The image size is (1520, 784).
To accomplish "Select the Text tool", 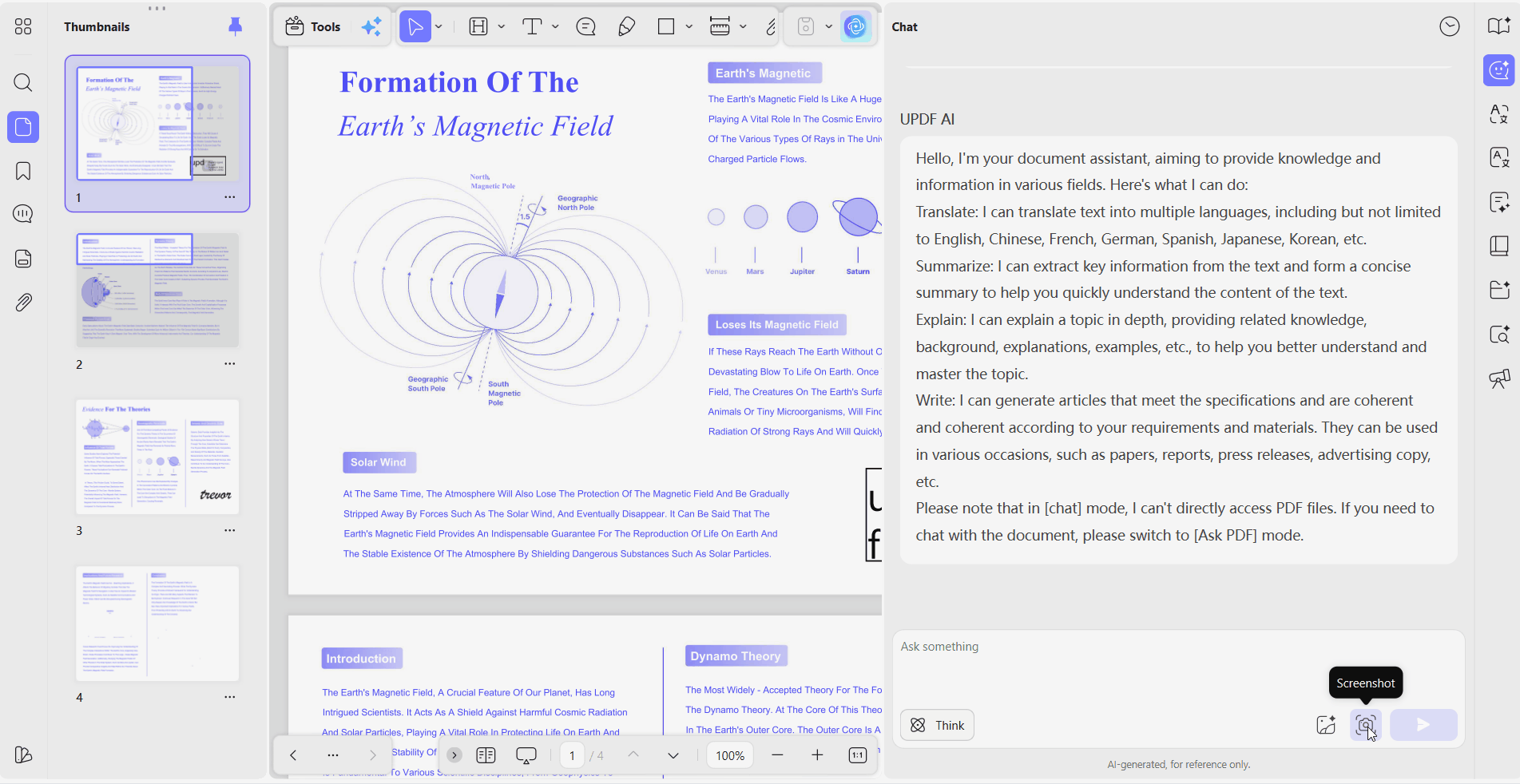I will pos(532,26).
